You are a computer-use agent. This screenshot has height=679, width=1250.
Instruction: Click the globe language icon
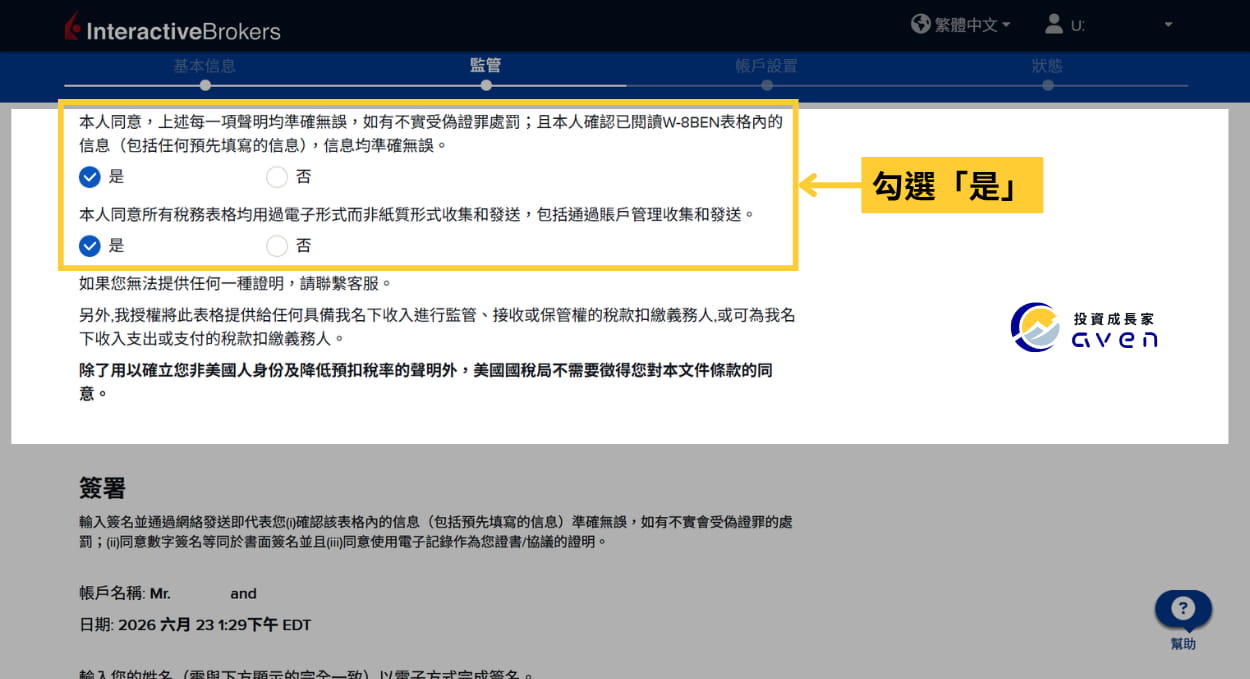[x=921, y=24]
